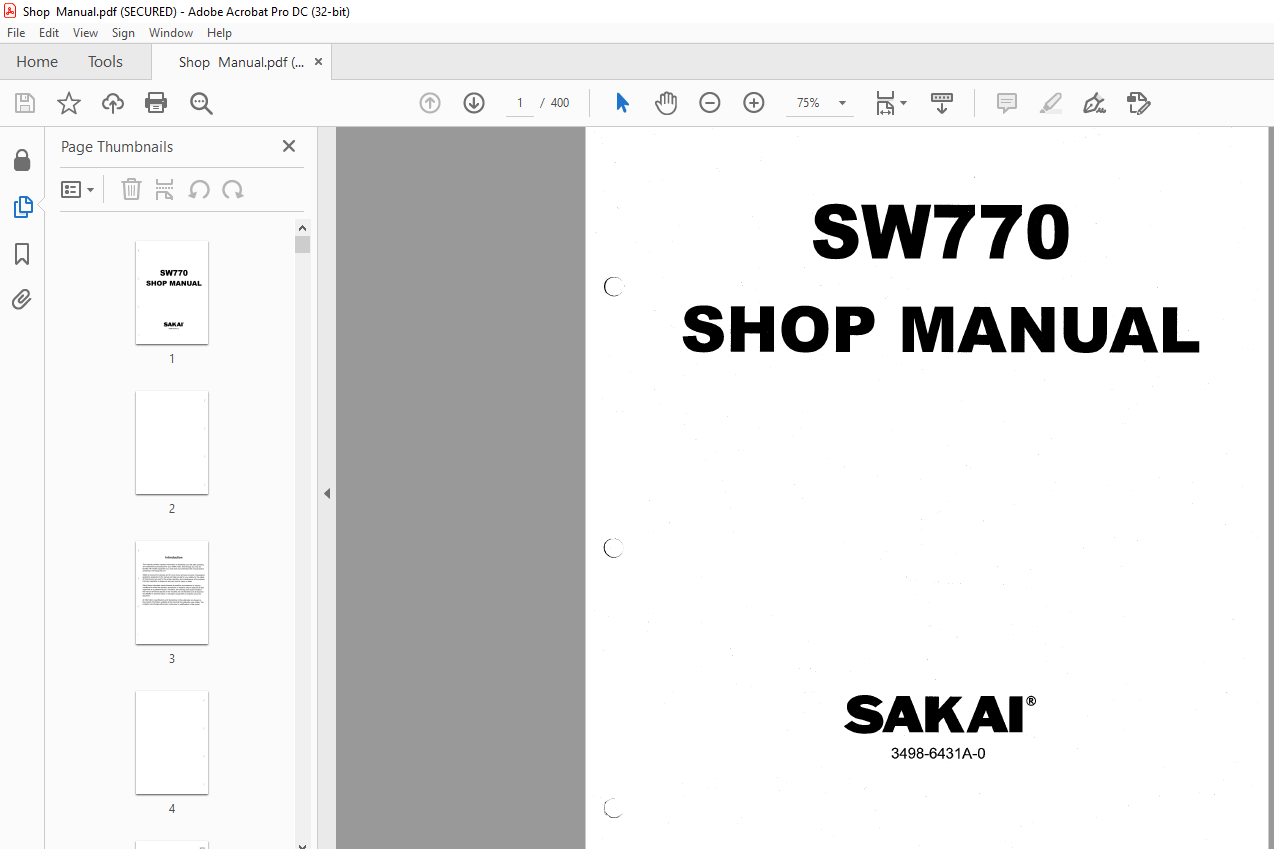
Task: Select page 1 thumbnail
Action: tap(172, 292)
